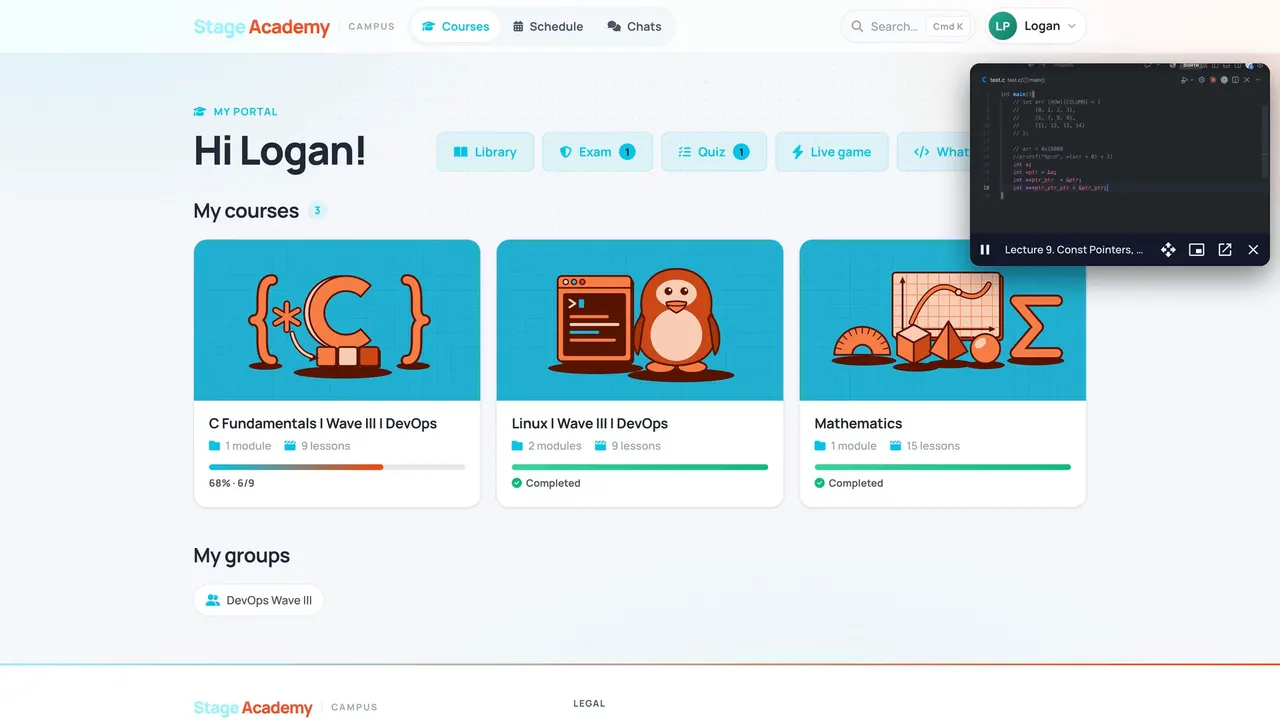
Task: Open the Logan profile dropdown
Action: pyautogui.click(x=1036, y=26)
